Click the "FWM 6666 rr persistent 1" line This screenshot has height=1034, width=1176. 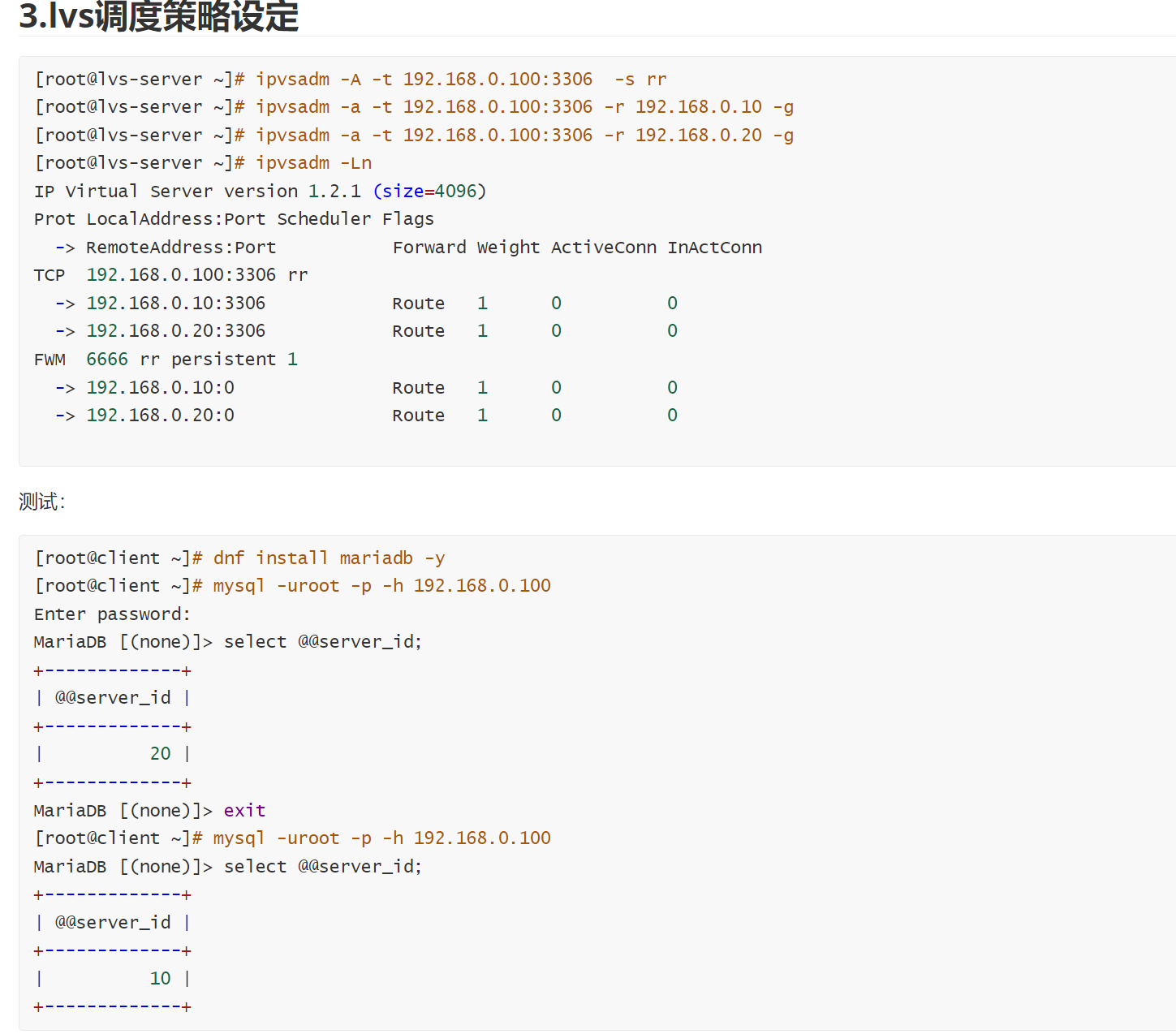[166, 360]
